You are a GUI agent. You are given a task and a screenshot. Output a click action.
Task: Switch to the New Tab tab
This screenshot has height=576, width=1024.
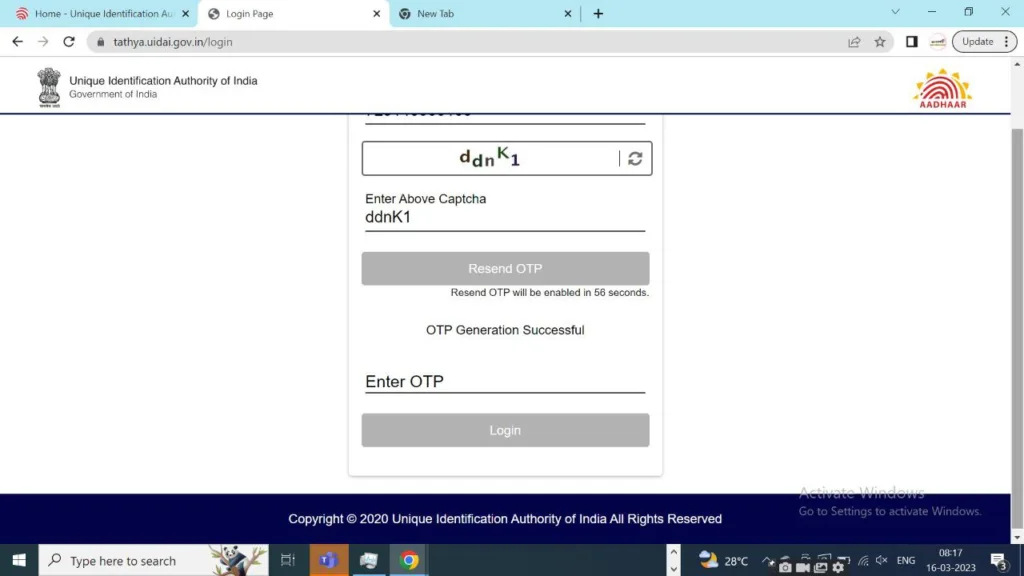click(x=480, y=14)
